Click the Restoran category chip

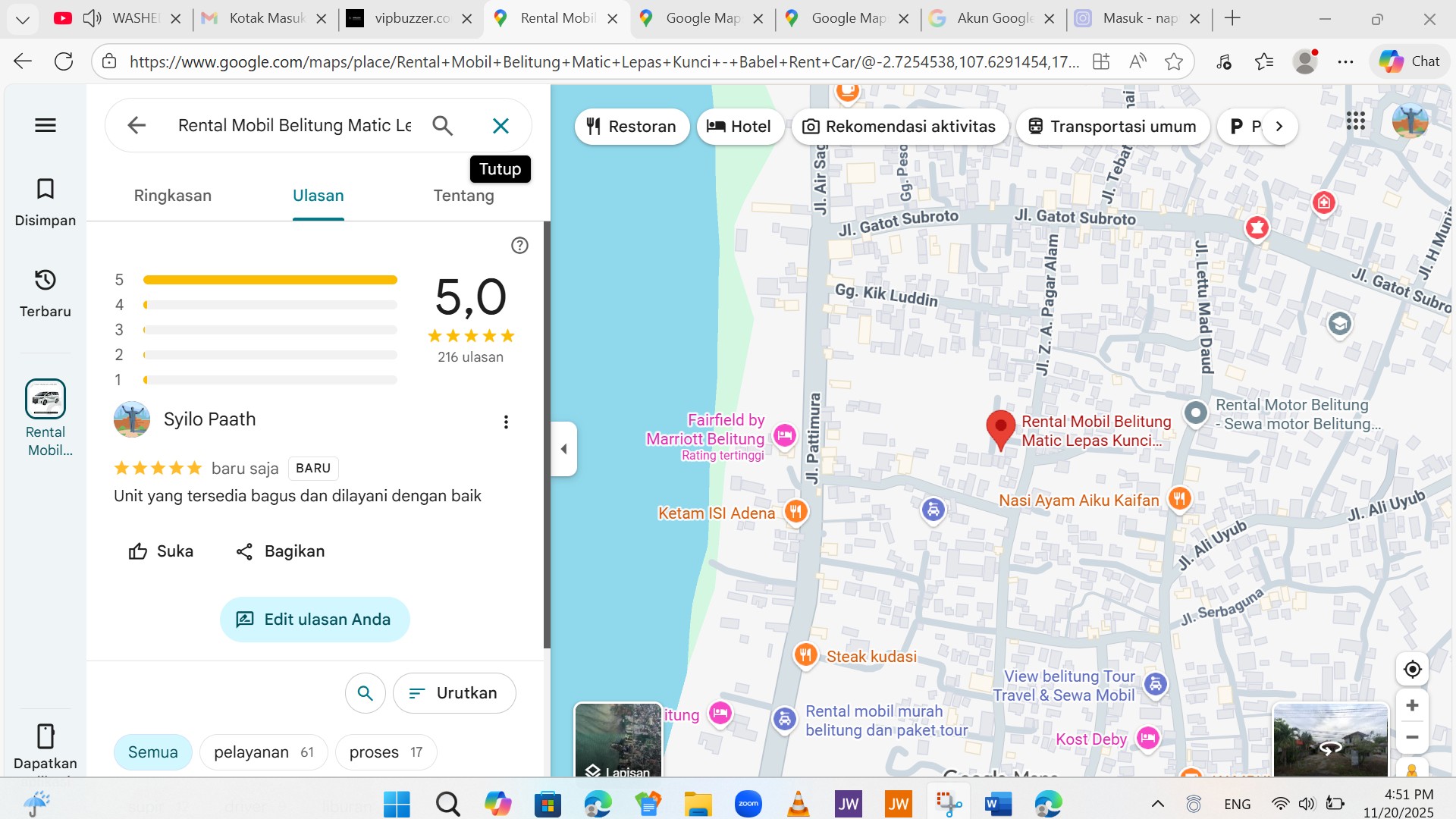(x=632, y=127)
